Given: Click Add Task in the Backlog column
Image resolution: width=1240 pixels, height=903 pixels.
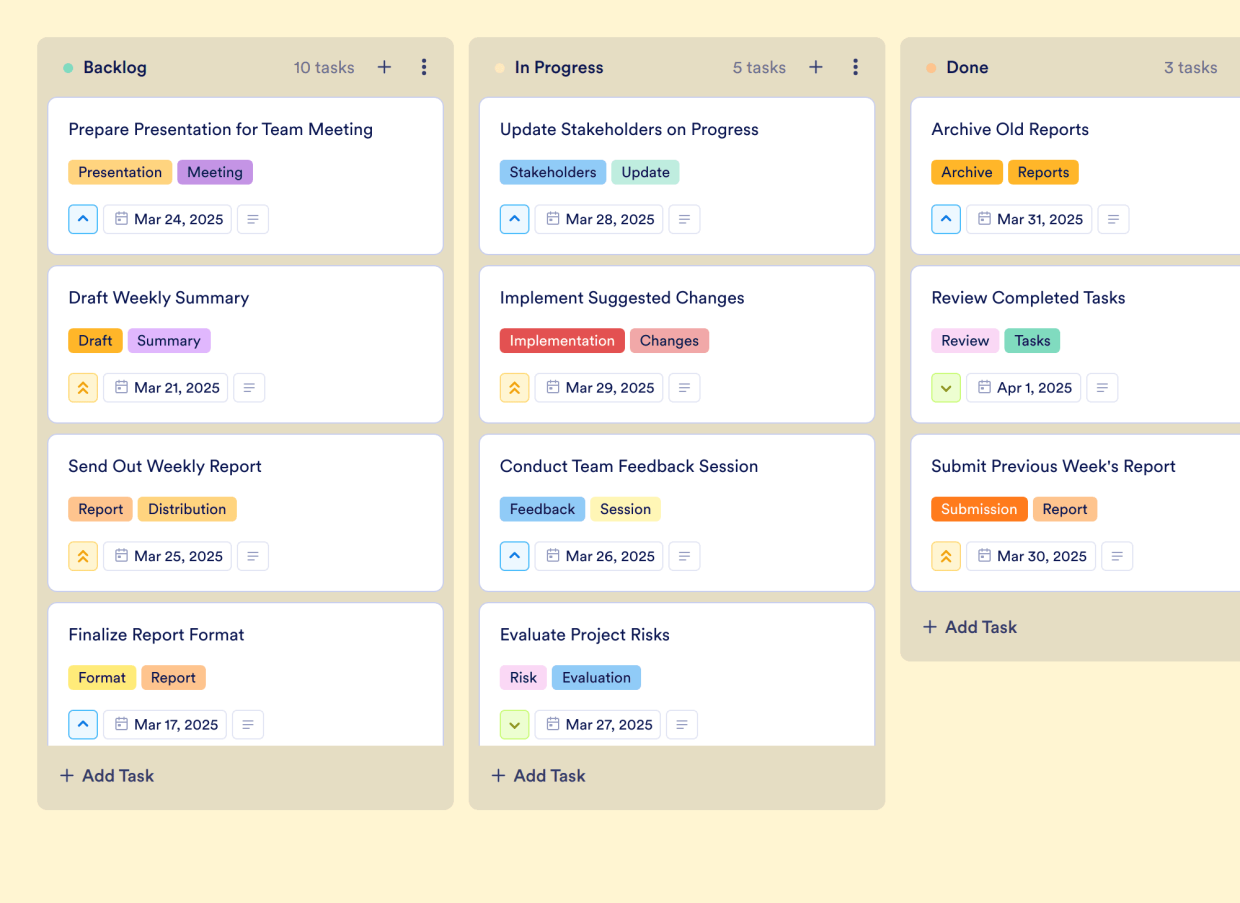Looking at the screenshot, I should (106, 775).
